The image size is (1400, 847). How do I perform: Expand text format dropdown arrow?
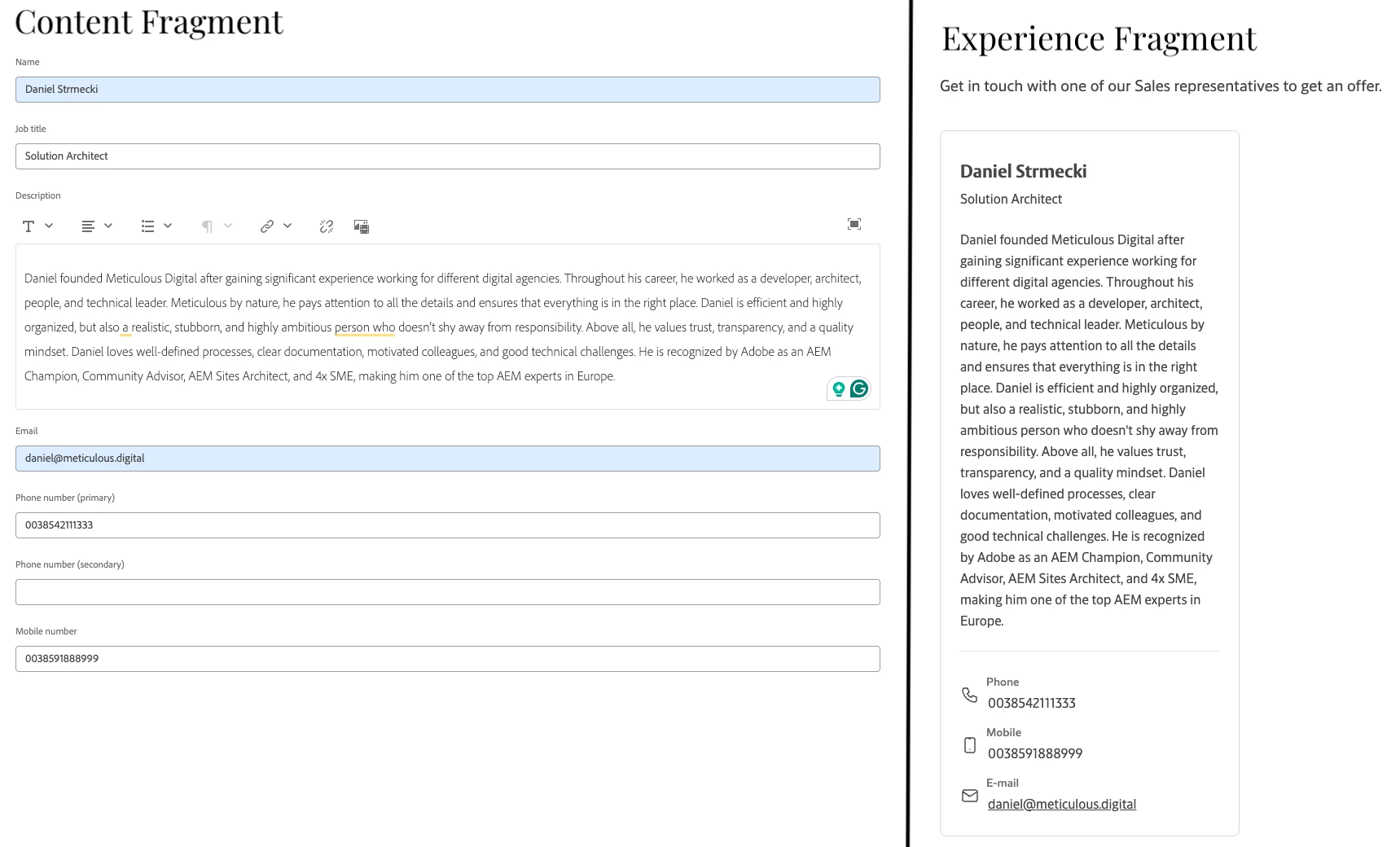pos(49,226)
